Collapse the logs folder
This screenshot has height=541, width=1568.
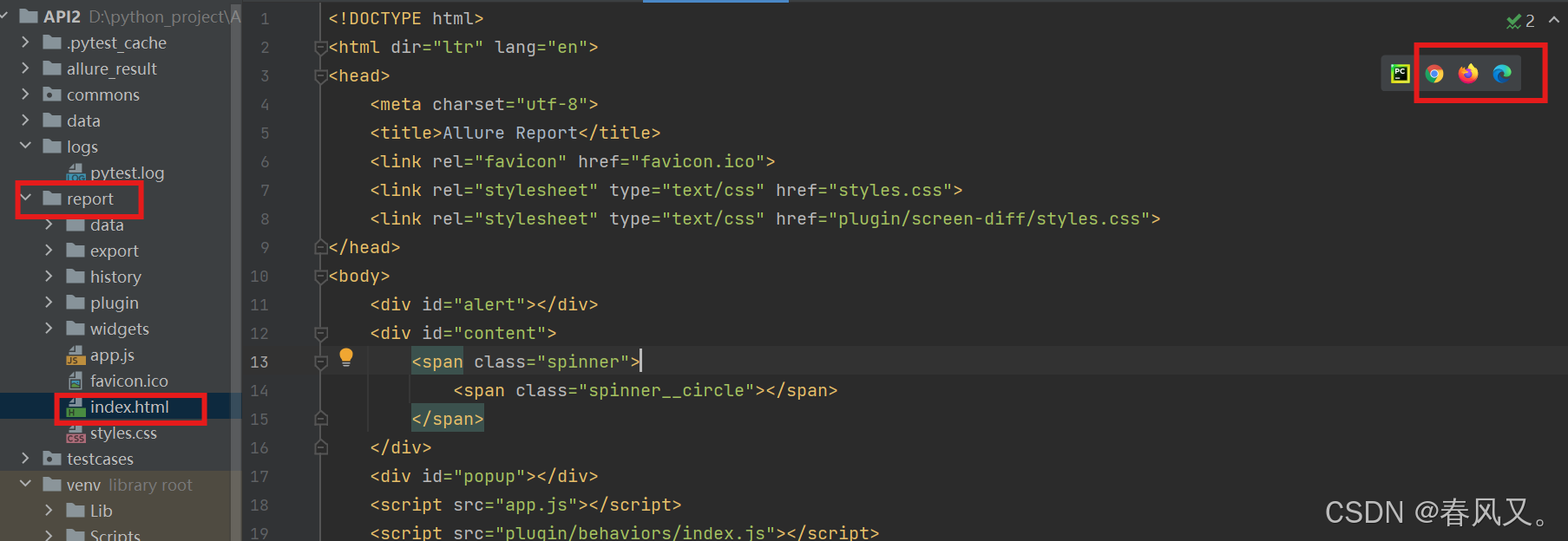click(x=25, y=146)
